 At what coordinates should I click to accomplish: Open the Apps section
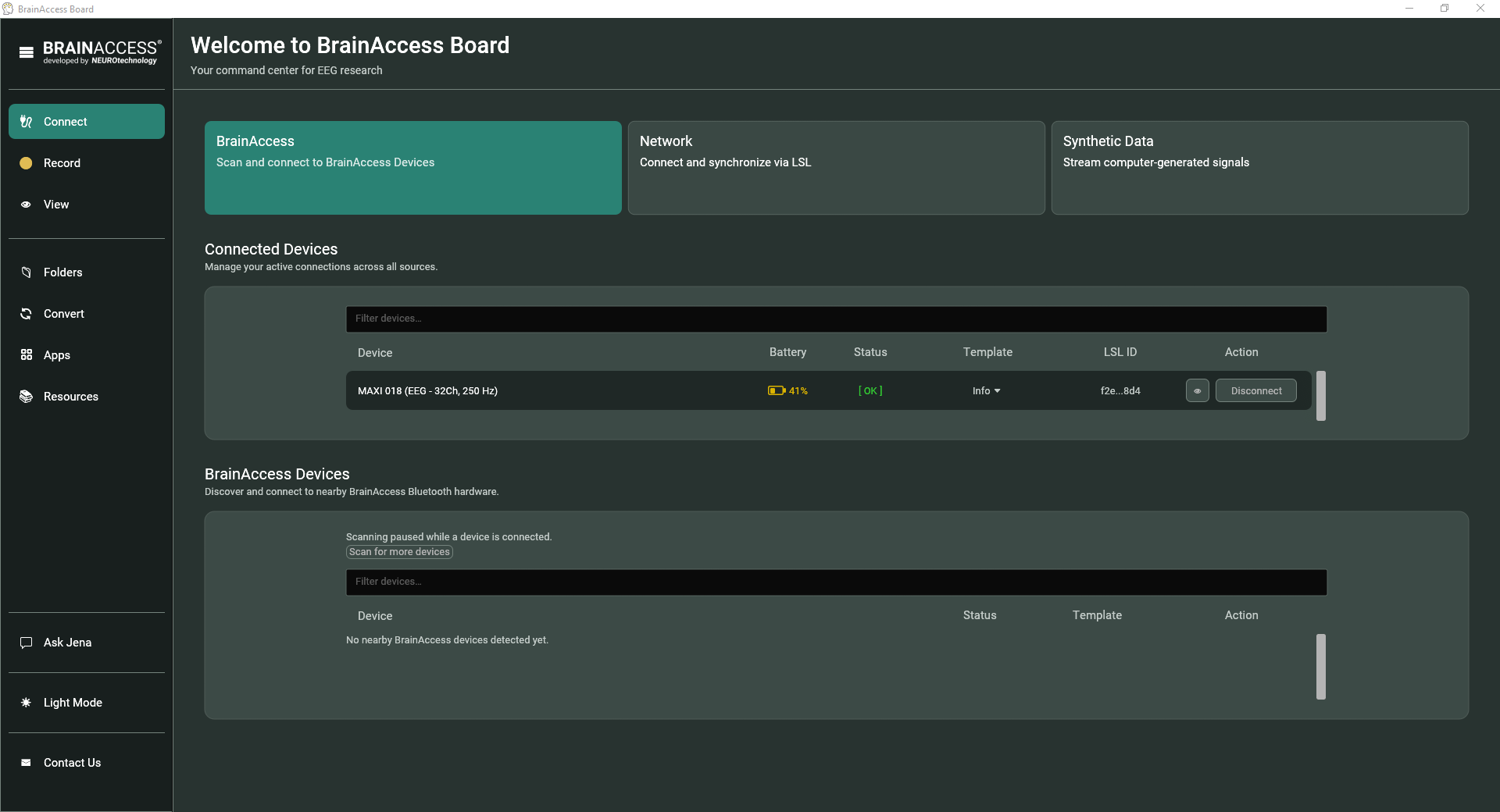(87, 355)
